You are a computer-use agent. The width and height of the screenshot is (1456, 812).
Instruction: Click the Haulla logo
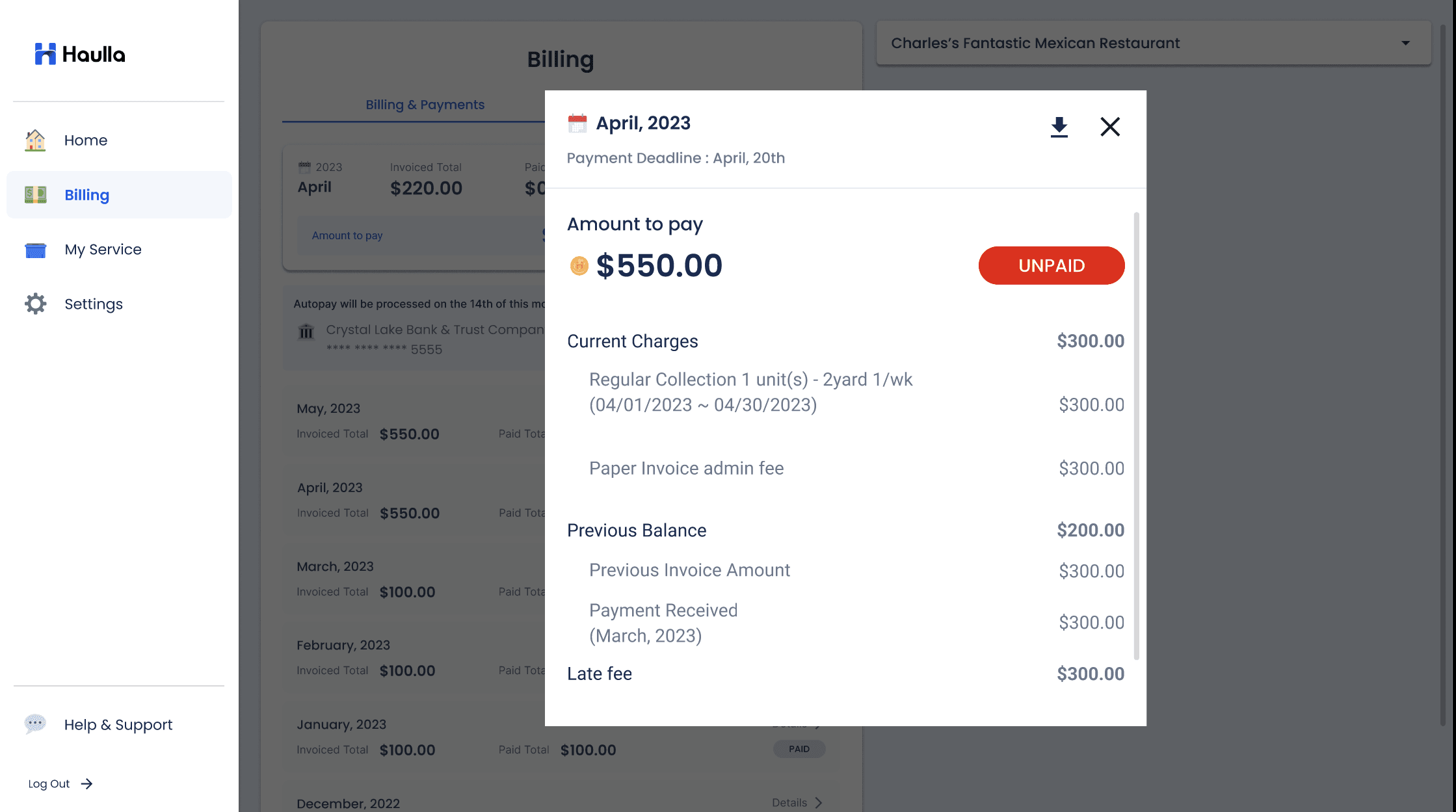pos(80,54)
